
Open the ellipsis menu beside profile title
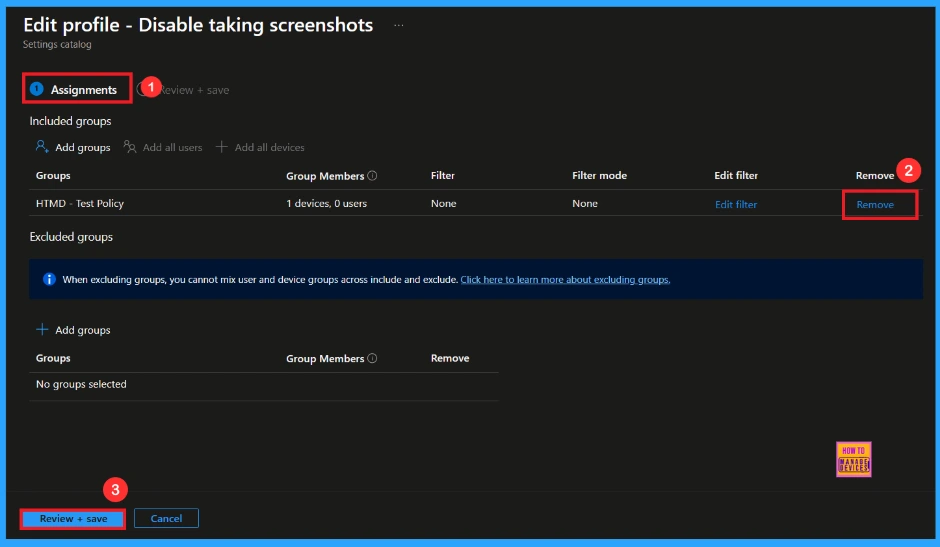click(x=399, y=25)
